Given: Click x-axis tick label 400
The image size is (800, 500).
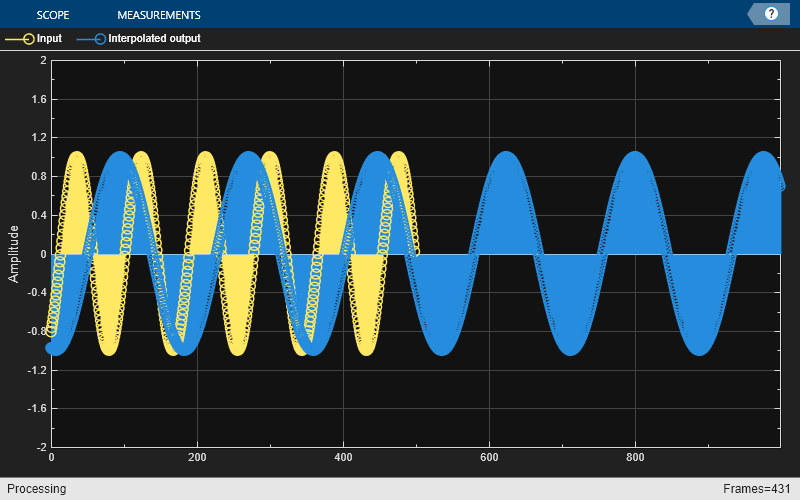Looking at the screenshot, I should coord(343,458).
